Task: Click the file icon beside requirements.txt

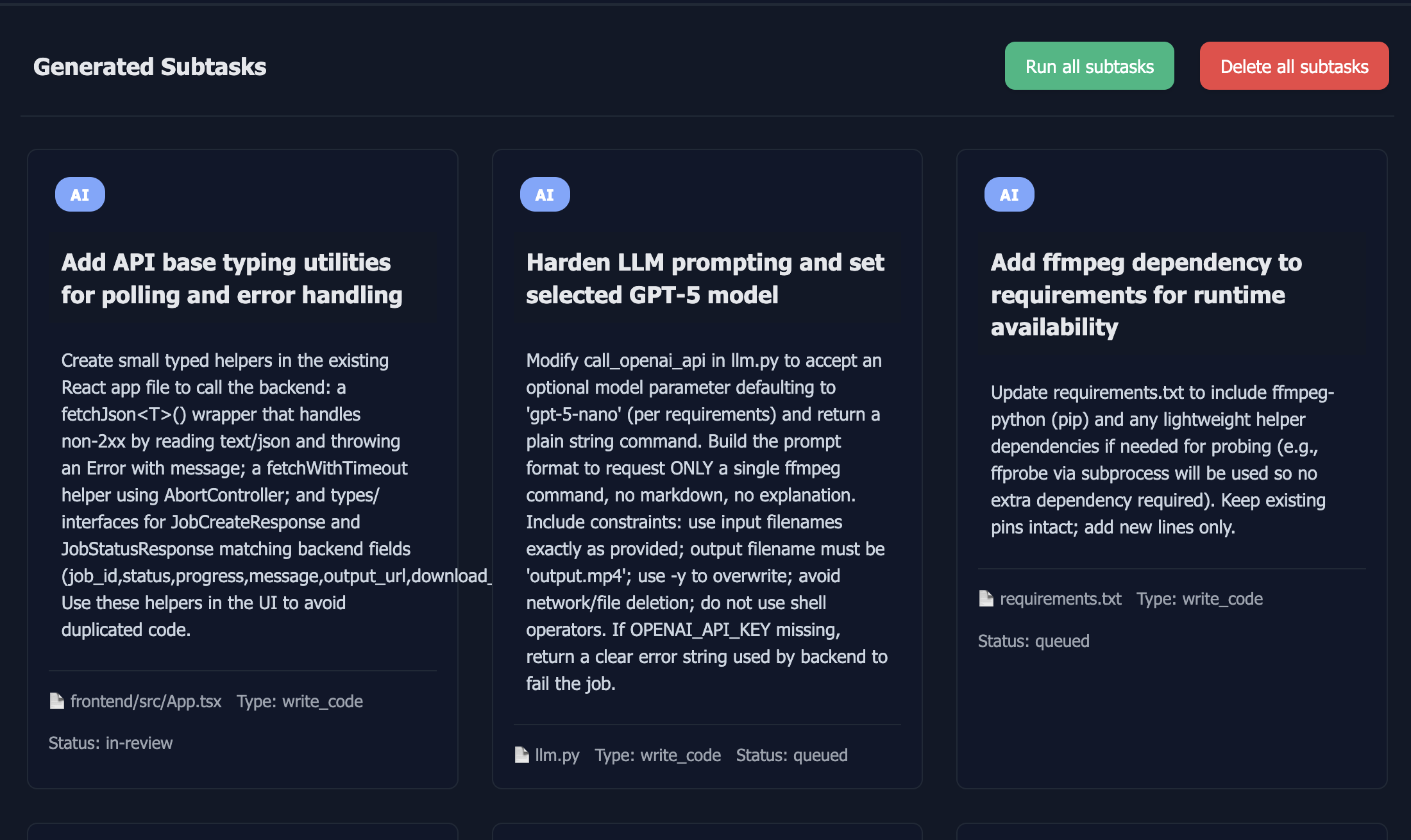Action: pyautogui.click(x=985, y=598)
